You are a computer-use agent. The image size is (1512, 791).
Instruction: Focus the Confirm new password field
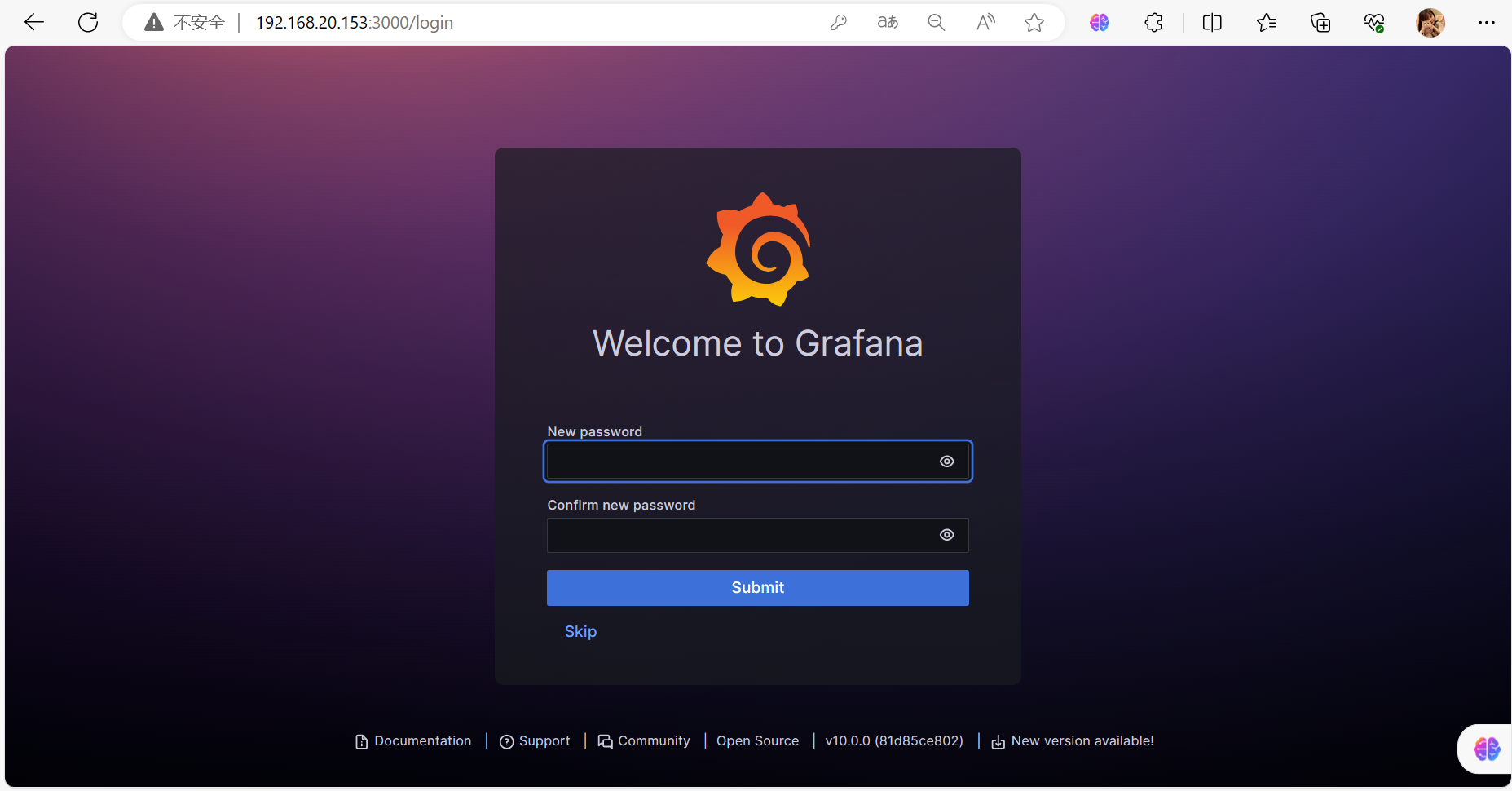(758, 535)
